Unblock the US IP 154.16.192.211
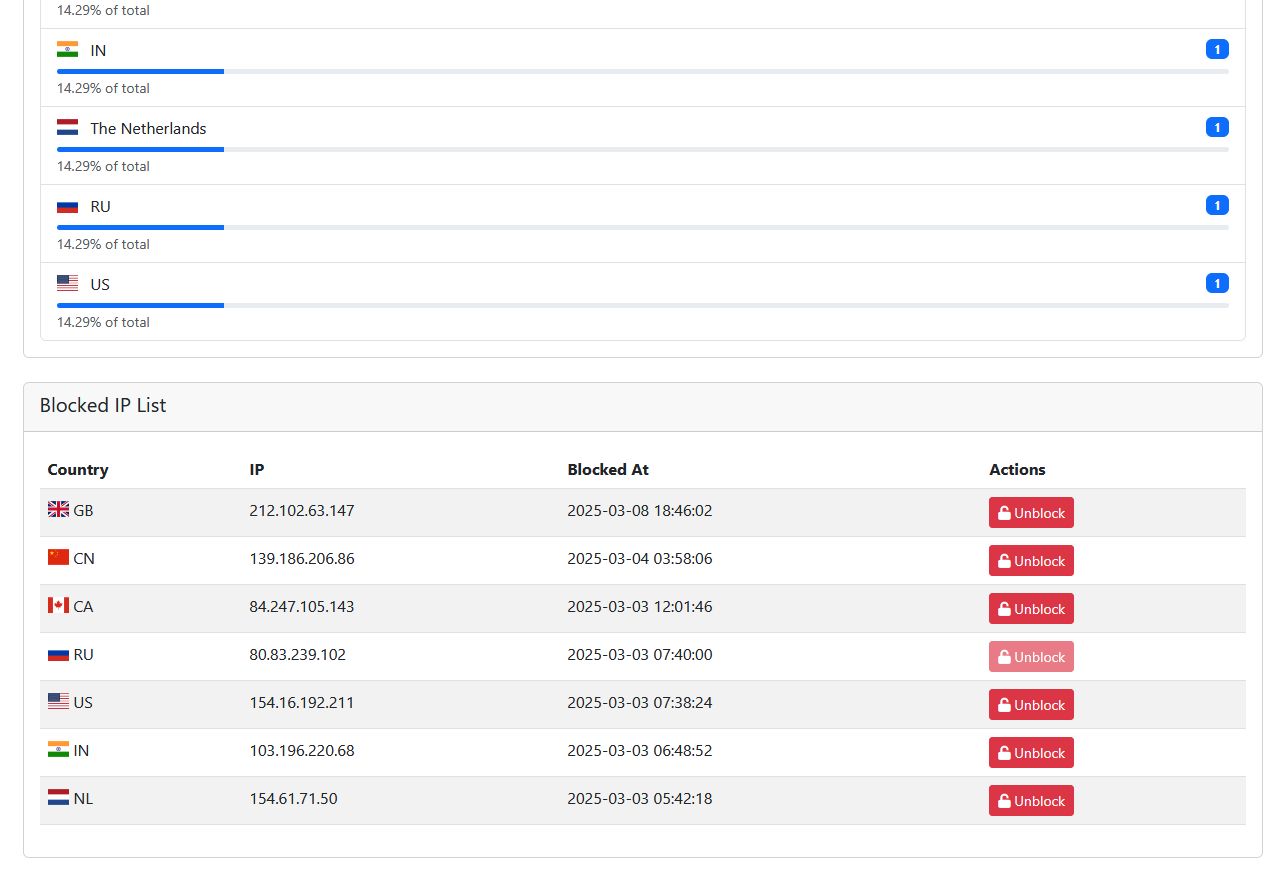The height and width of the screenshot is (869, 1278). pos(1031,705)
